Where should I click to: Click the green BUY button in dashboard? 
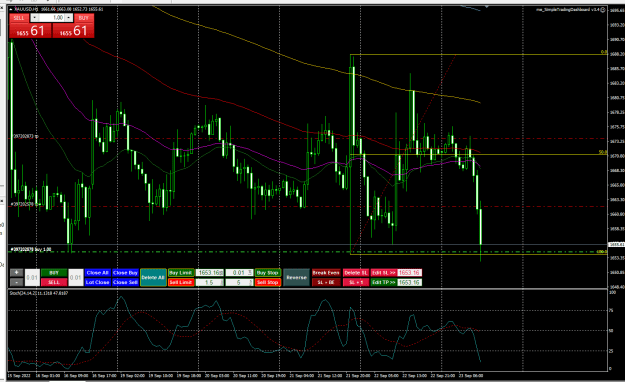[x=54, y=273]
